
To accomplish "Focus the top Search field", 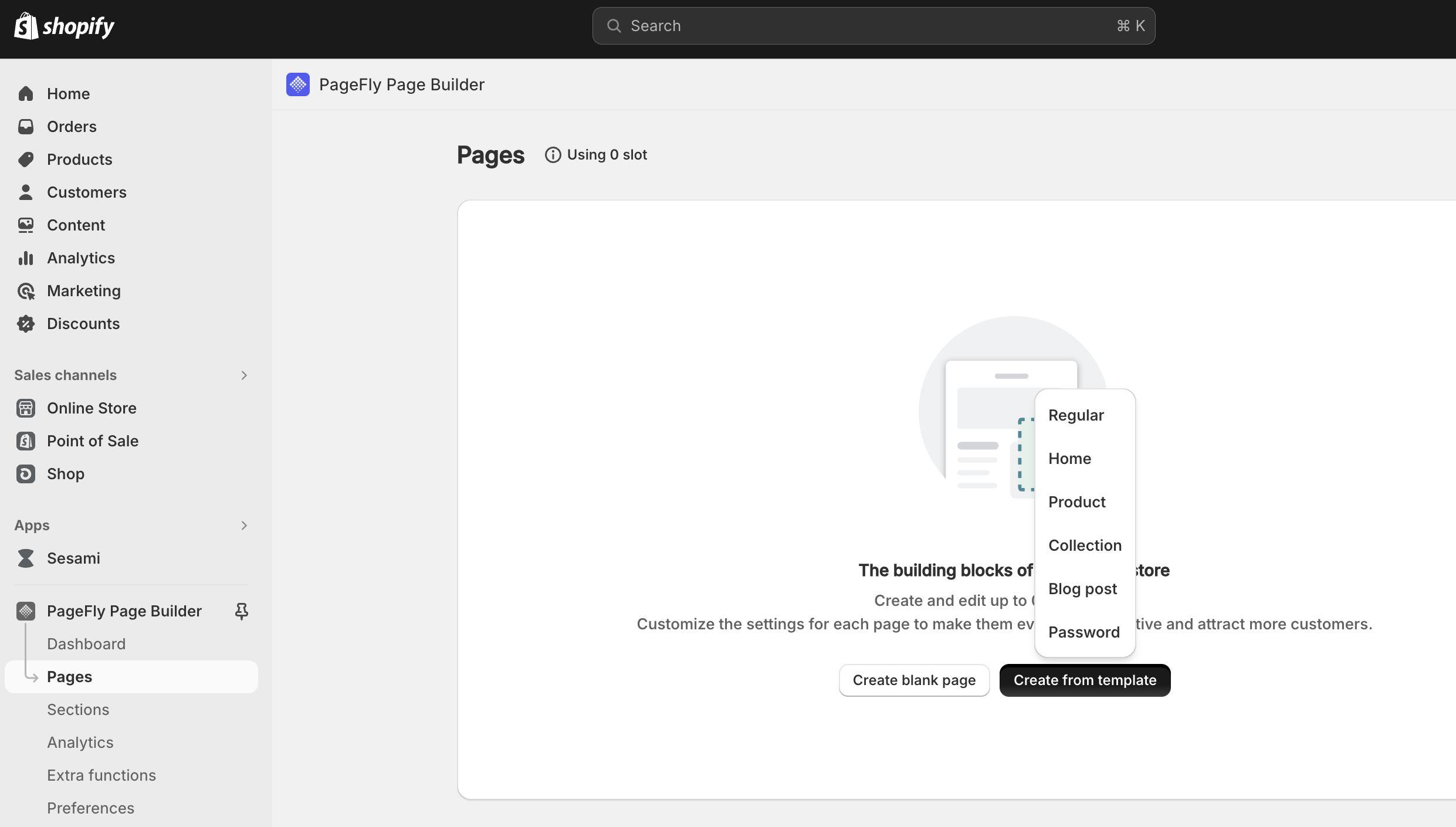I will 873,26.
